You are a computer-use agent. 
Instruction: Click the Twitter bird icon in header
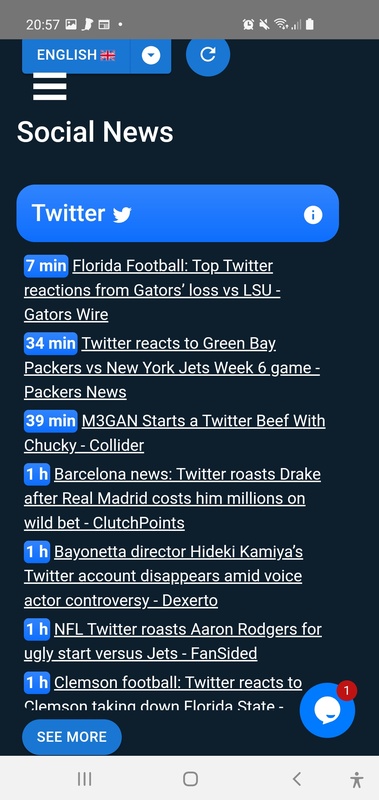tap(122, 215)
